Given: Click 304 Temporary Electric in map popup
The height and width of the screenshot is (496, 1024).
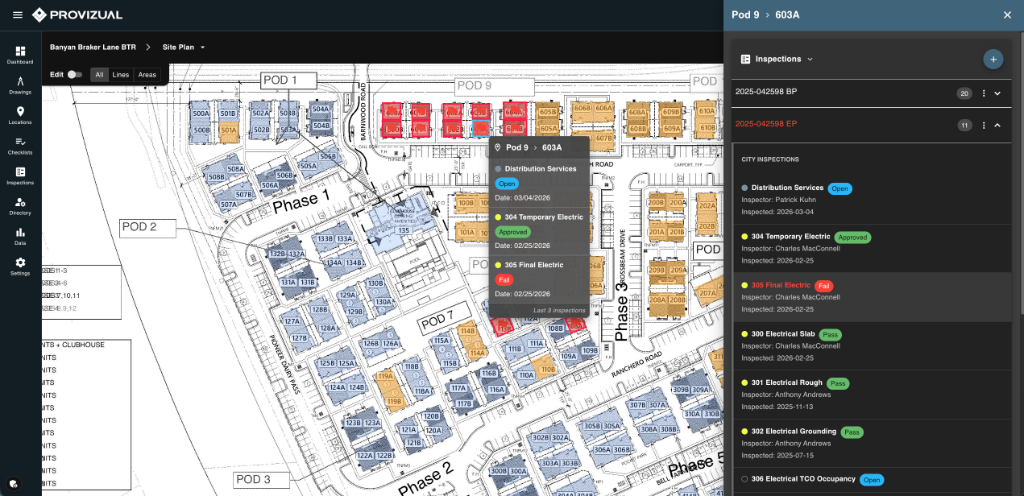Looking at the screenshot, I should tap(543, 217).
